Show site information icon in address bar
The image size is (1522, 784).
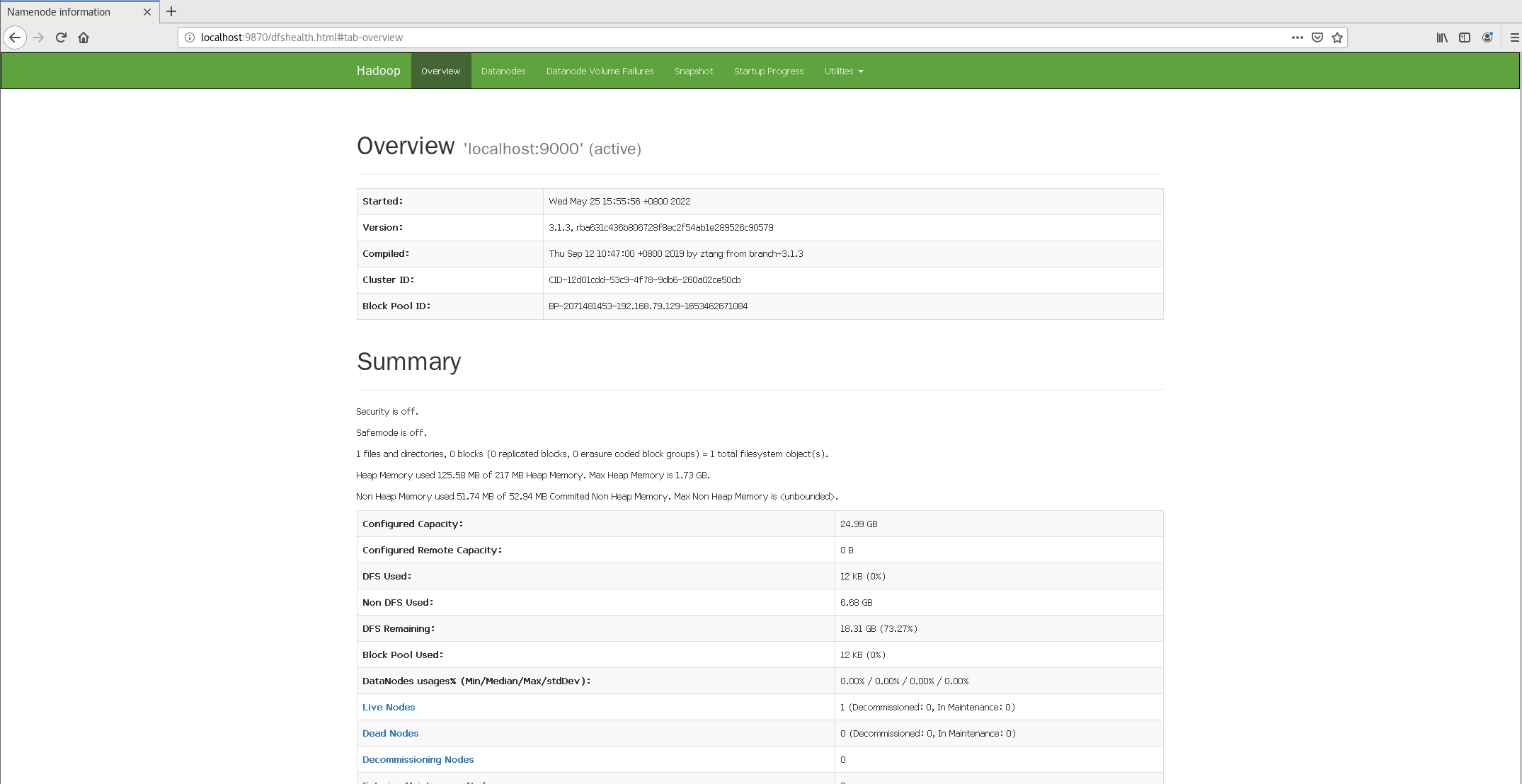(x=190, y=38)
